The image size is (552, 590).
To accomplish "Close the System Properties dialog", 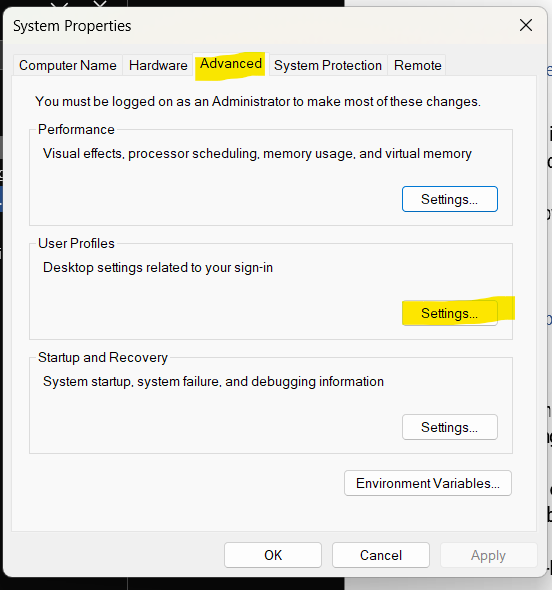I will click(x=526, y=26).
